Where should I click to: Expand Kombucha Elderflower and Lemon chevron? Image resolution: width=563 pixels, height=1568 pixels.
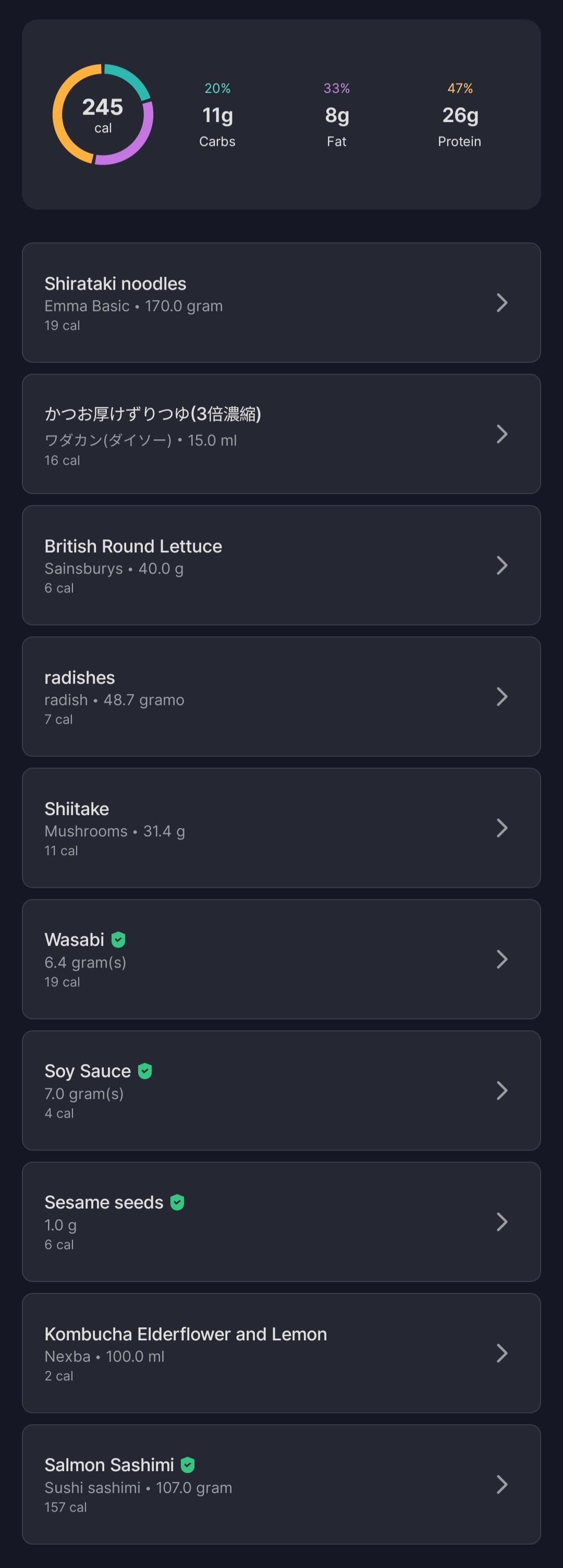click(x=501, y=1353)
